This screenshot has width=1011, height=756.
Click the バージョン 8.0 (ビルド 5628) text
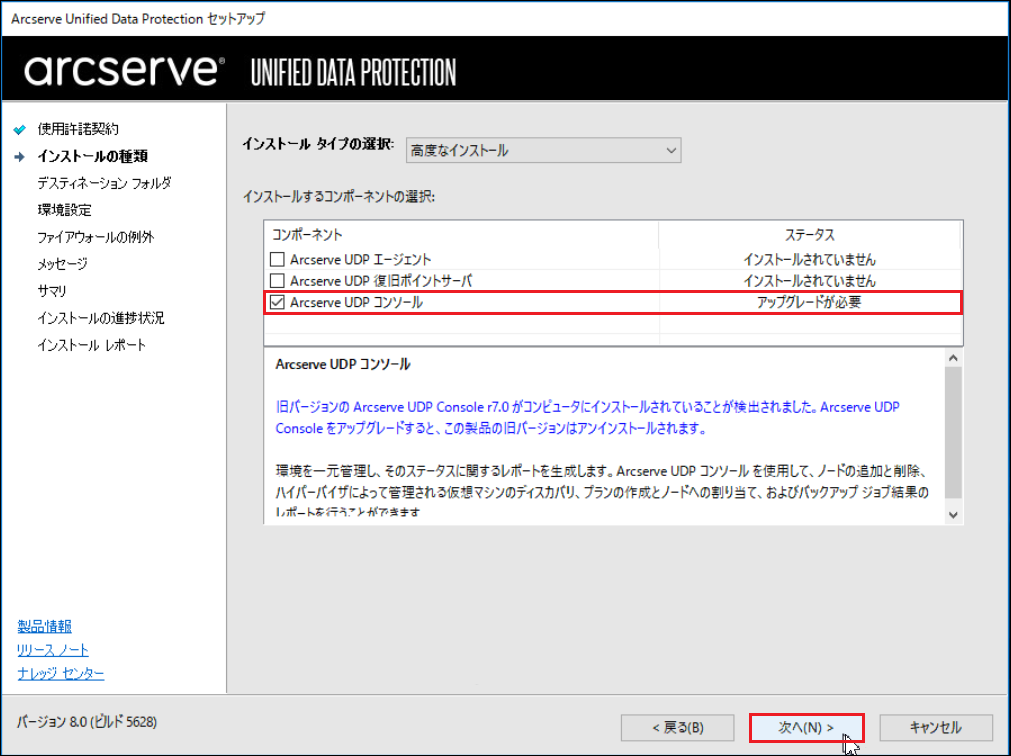[x=87, y=722]
